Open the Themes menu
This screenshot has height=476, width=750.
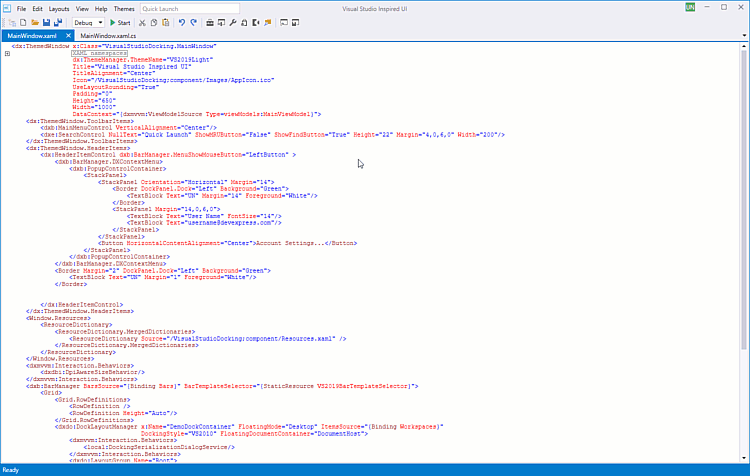(x=124, y=8)
